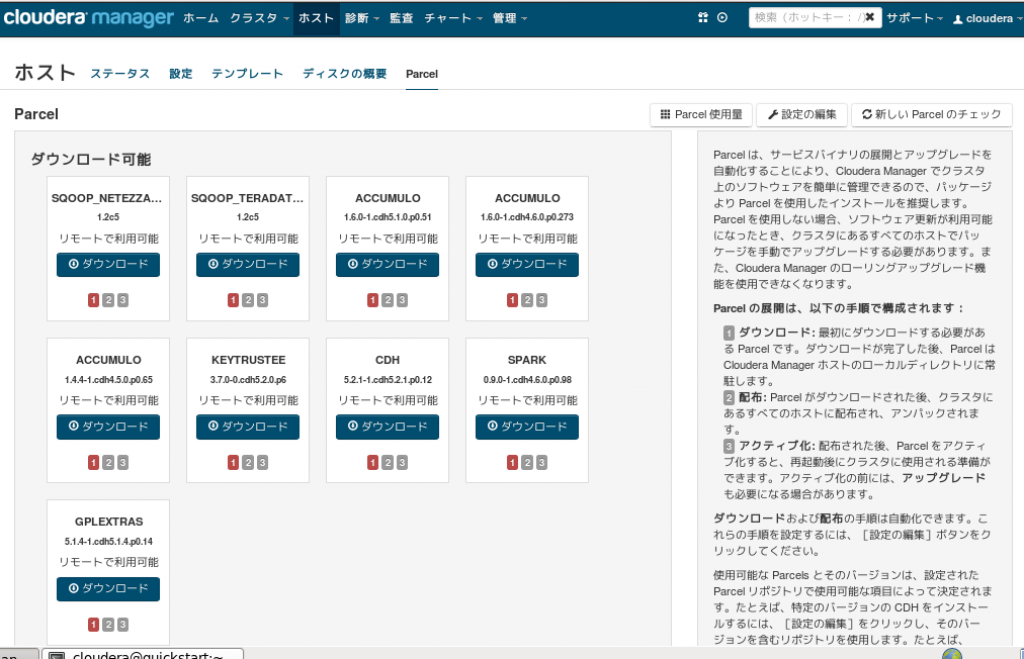1024x659 pixels.
Task: Click the Parcel 使用量 button
Action: 701,115
